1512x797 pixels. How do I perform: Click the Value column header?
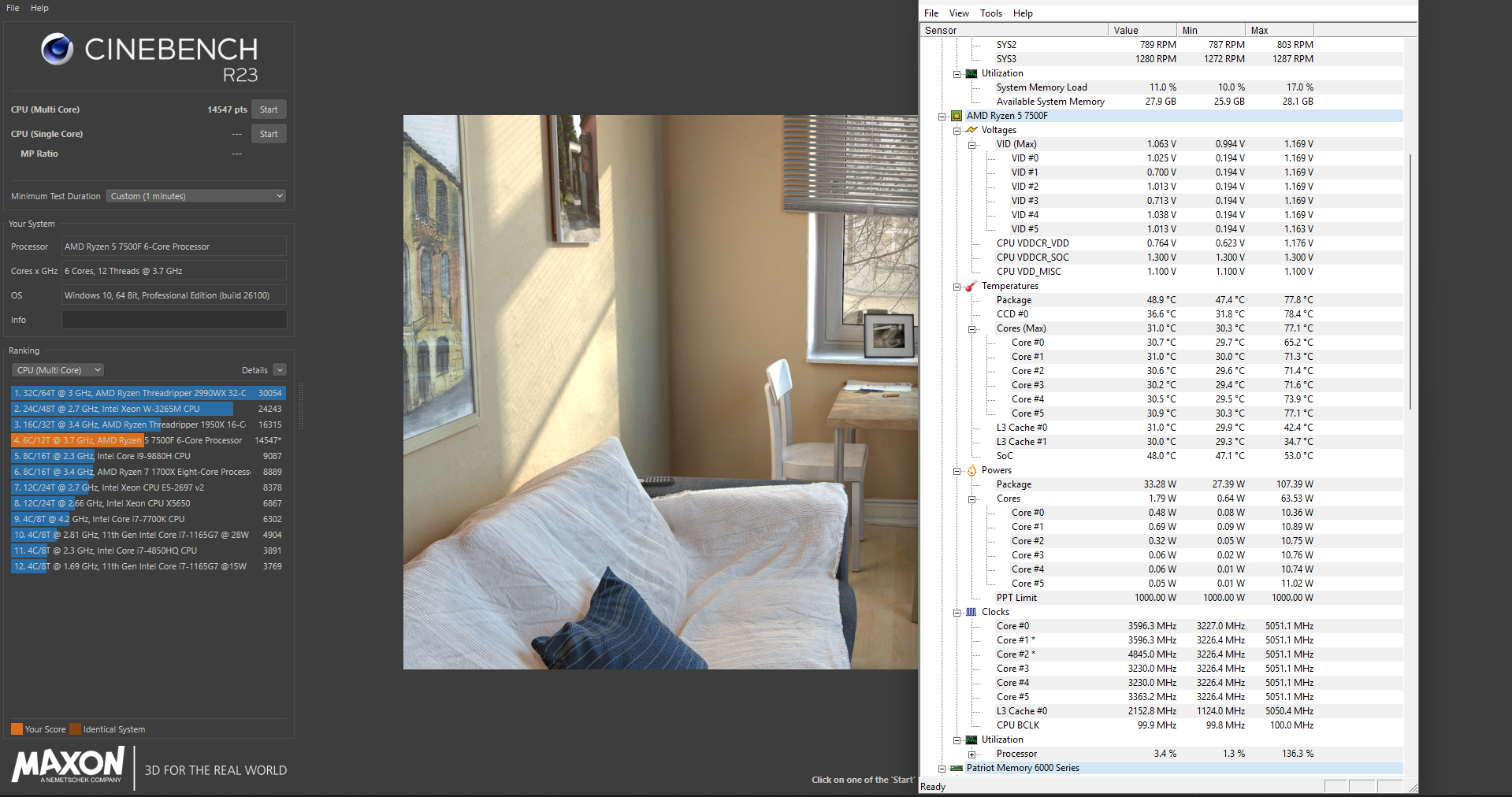(x=1142, y=30)
